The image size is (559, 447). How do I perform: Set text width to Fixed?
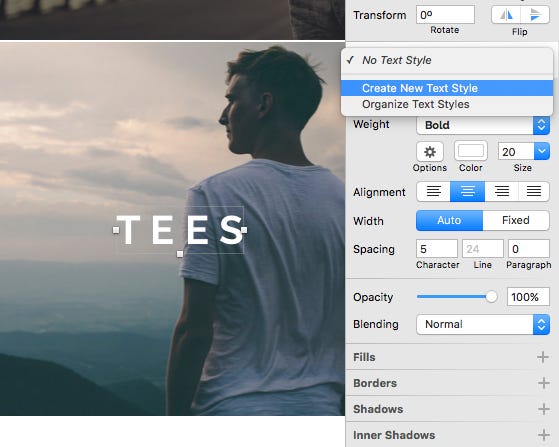tap(516, 220)
